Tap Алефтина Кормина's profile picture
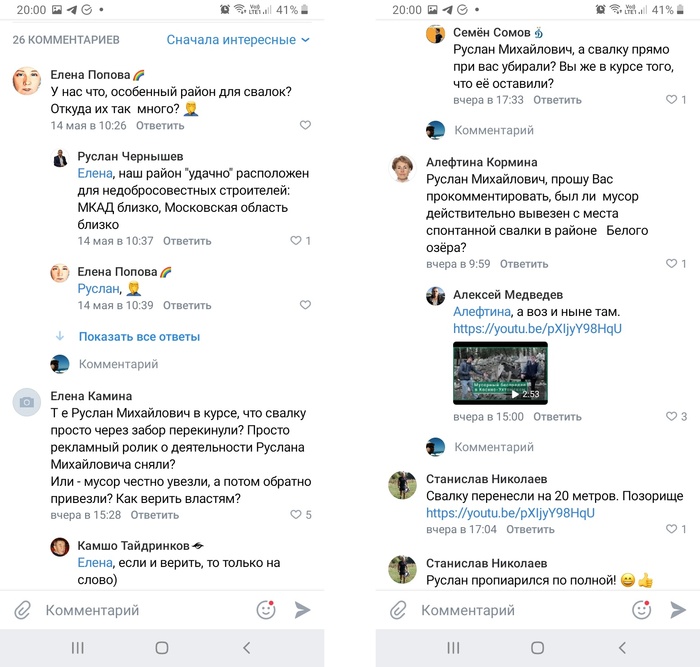Viewport: 700px width, 667px height. point(402,169)
